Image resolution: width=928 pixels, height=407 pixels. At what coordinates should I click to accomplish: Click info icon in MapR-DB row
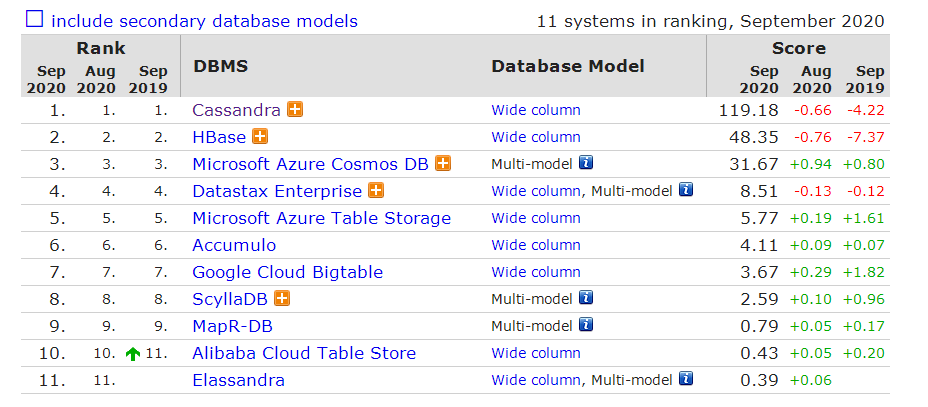click(x=586, y=324)
